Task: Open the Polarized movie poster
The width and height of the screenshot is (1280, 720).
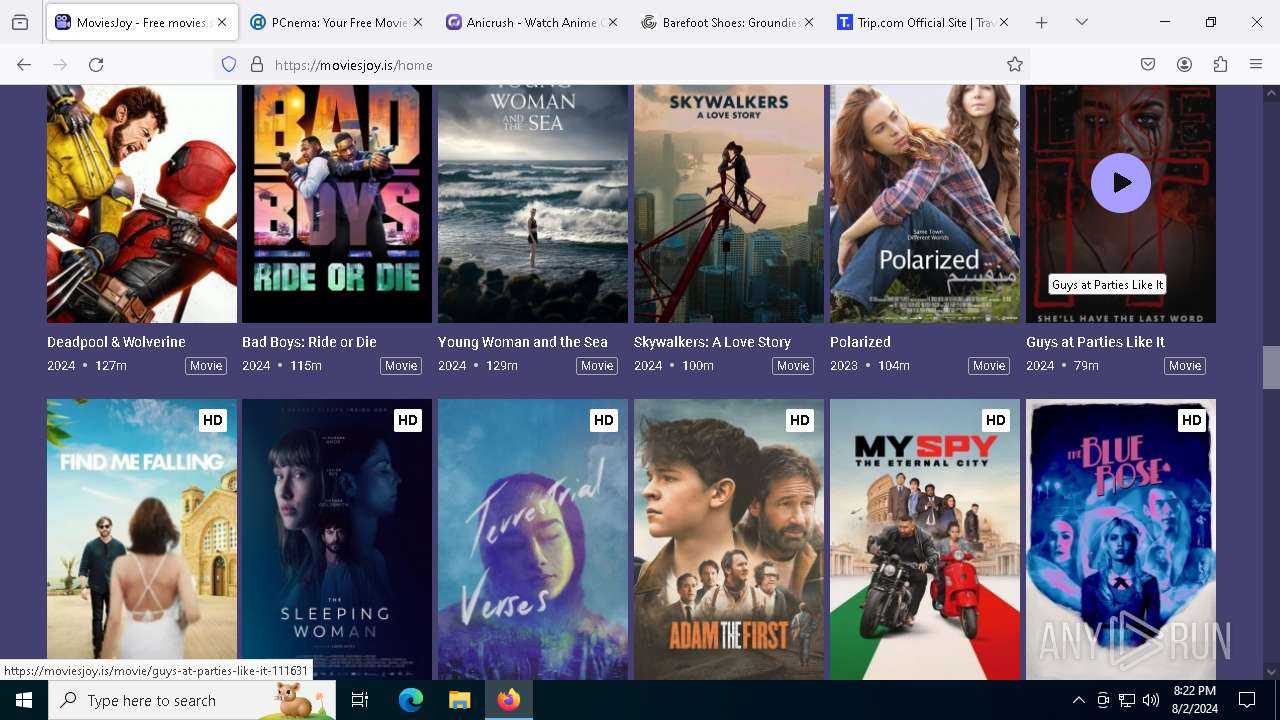Action: pyautogui.click(x=925, y=204)
